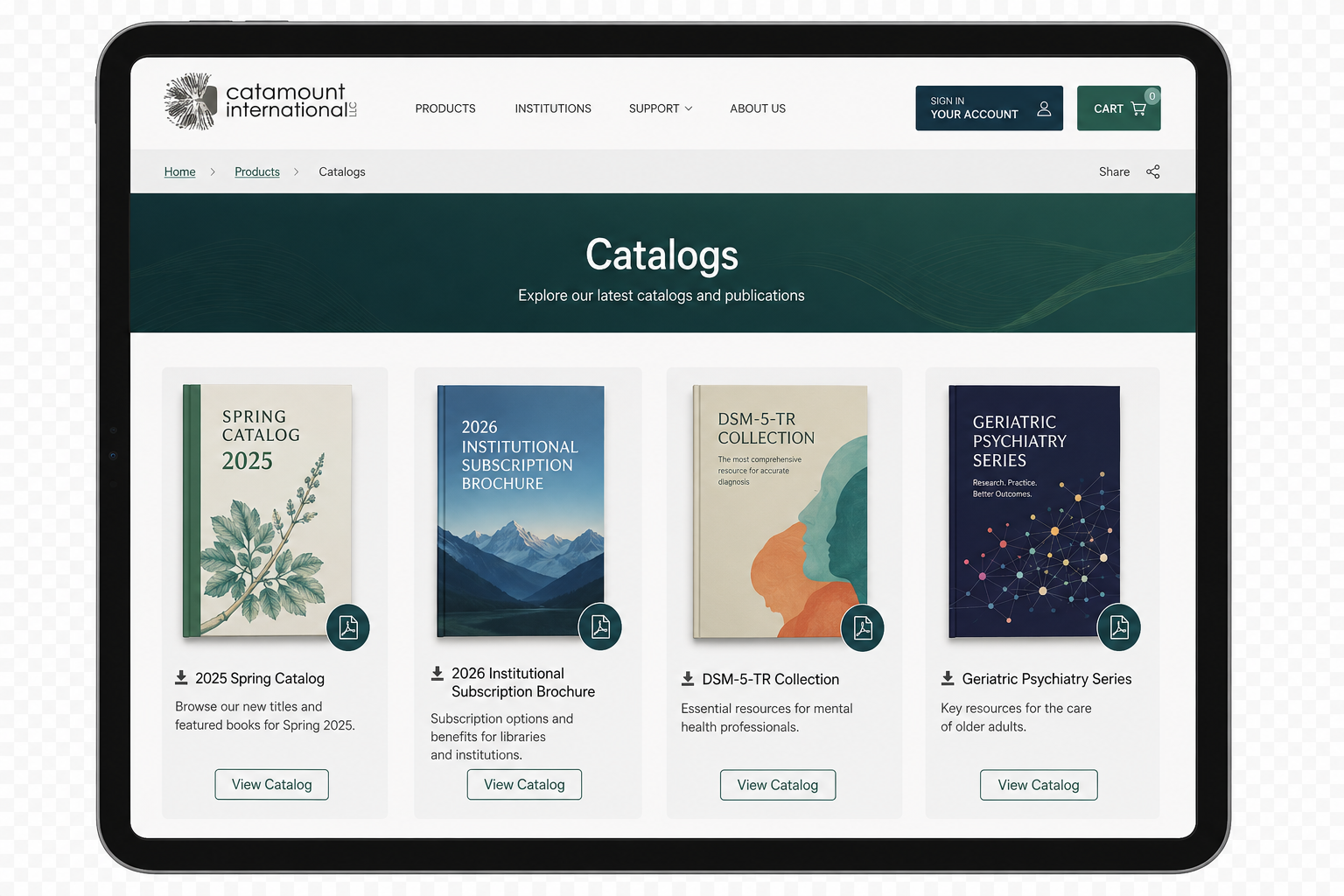Click the 2025 Spring Catalog title

click(260, 678)
